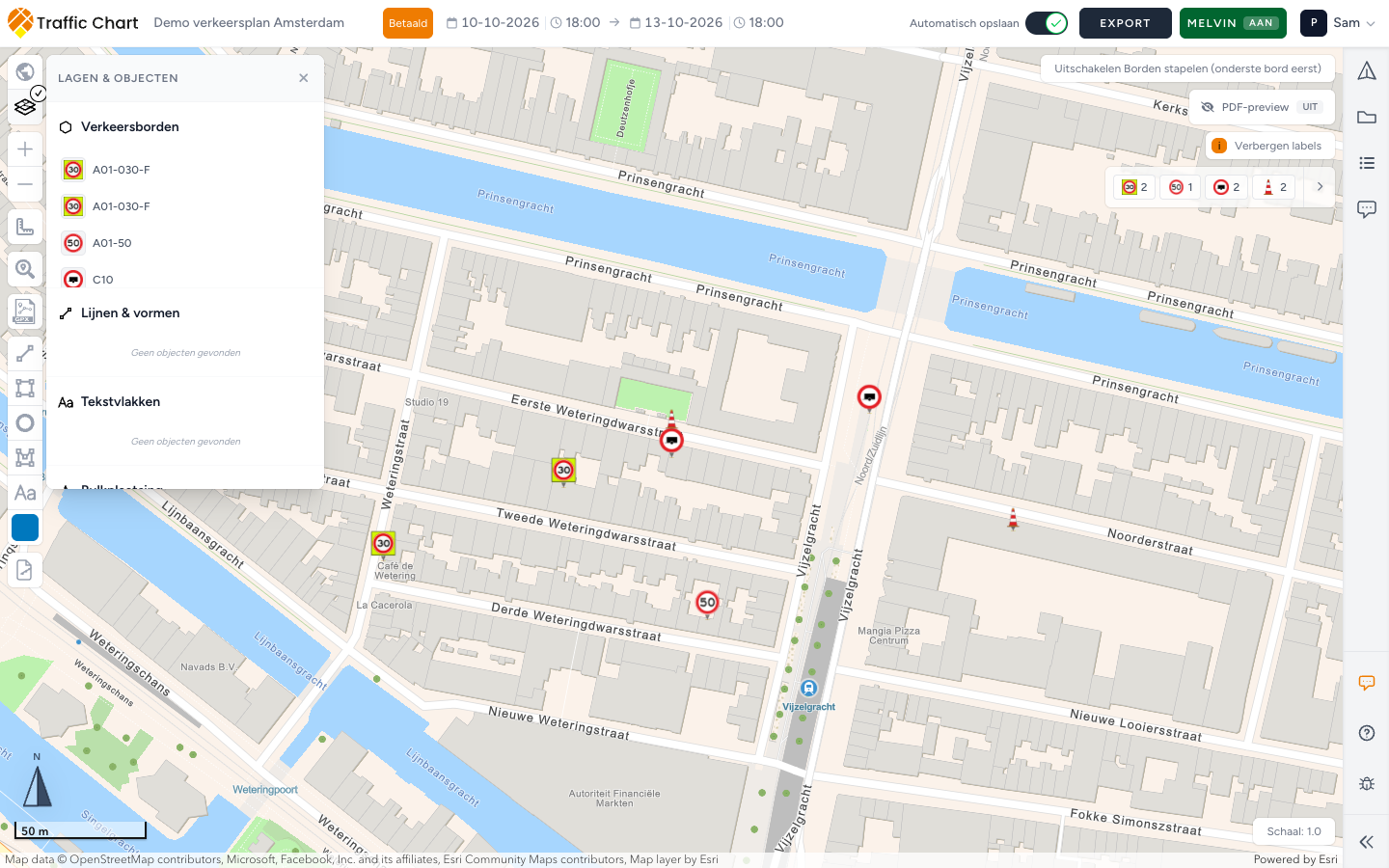Toggle the layers and objects panel icon
This screenshot has height=868, width=1389.
tap(25, 107)
